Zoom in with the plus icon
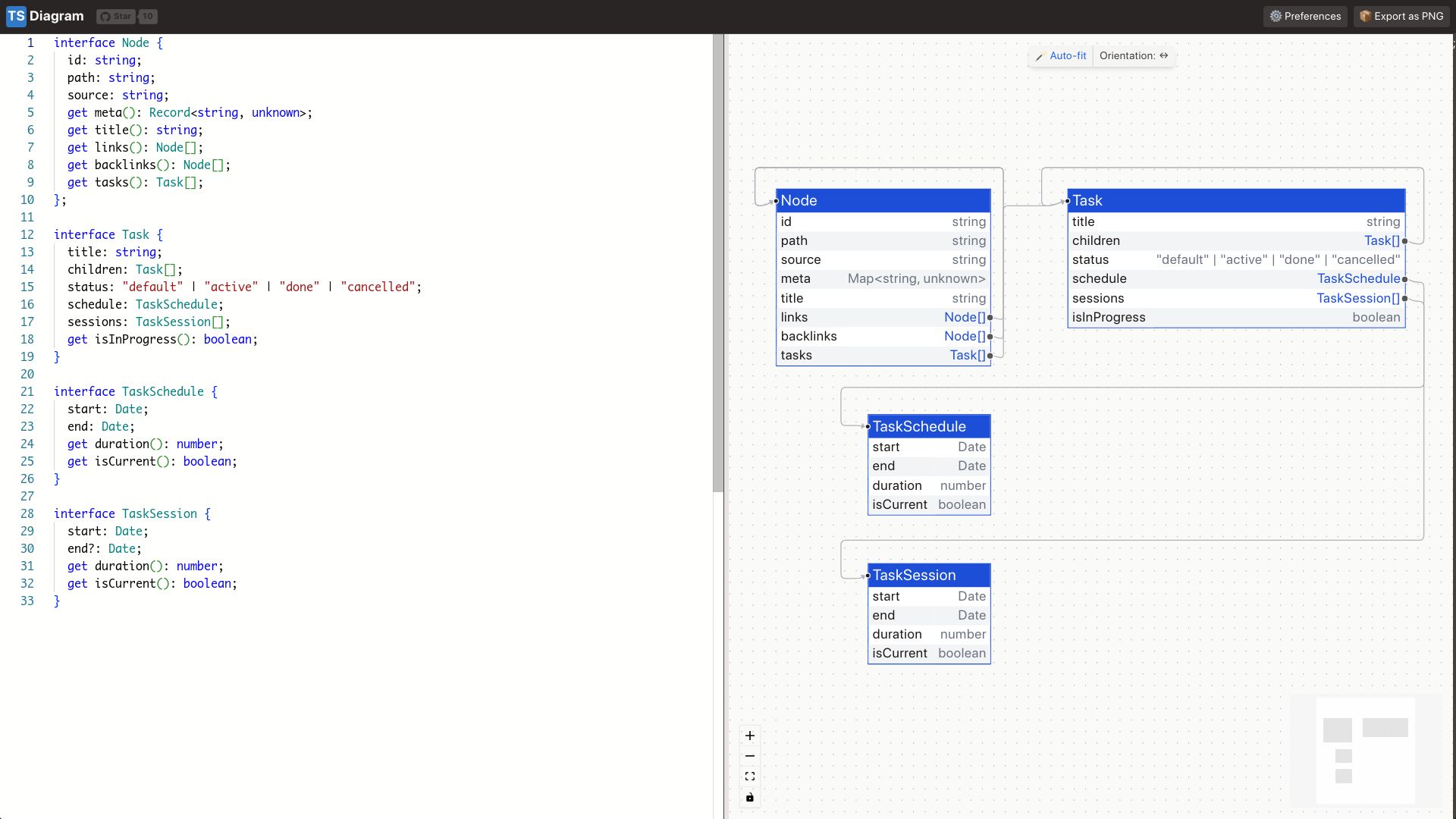Viewport: 1456px width, 819px height. point(749,736)
